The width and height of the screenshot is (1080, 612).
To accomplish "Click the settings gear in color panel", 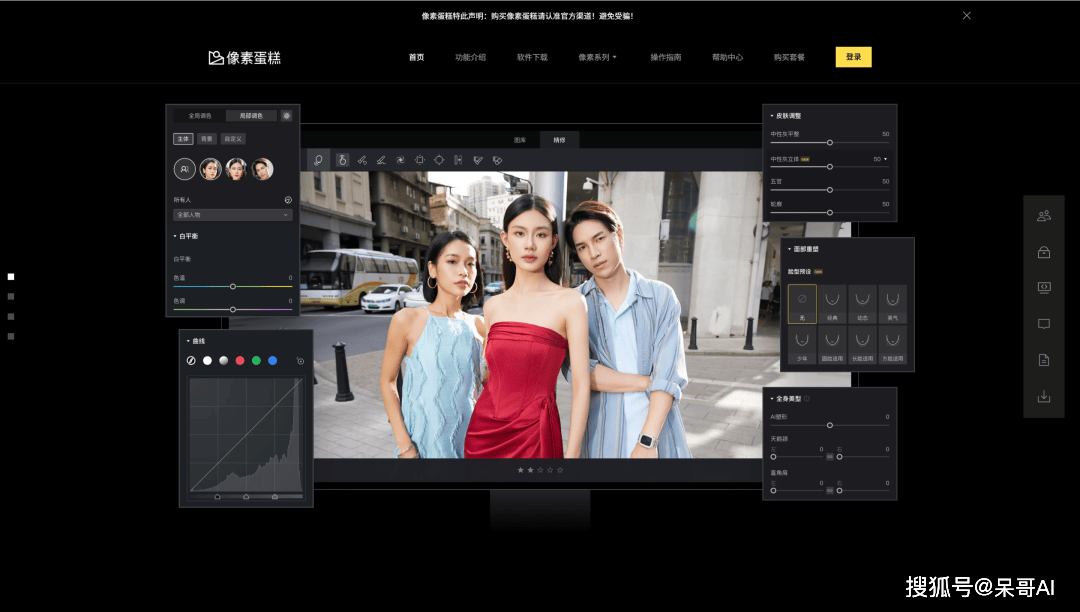I will click(x=287, y=116).
